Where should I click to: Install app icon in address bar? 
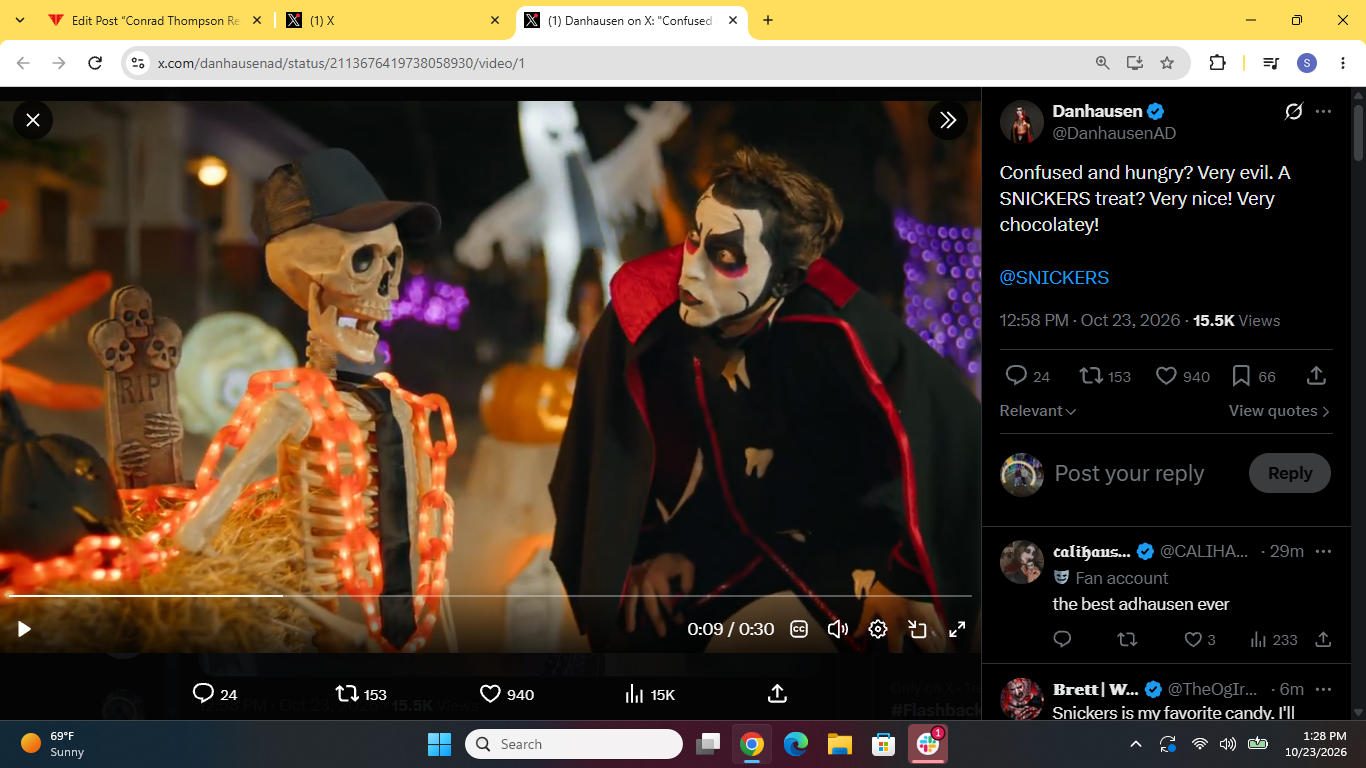click(1134, 63)
